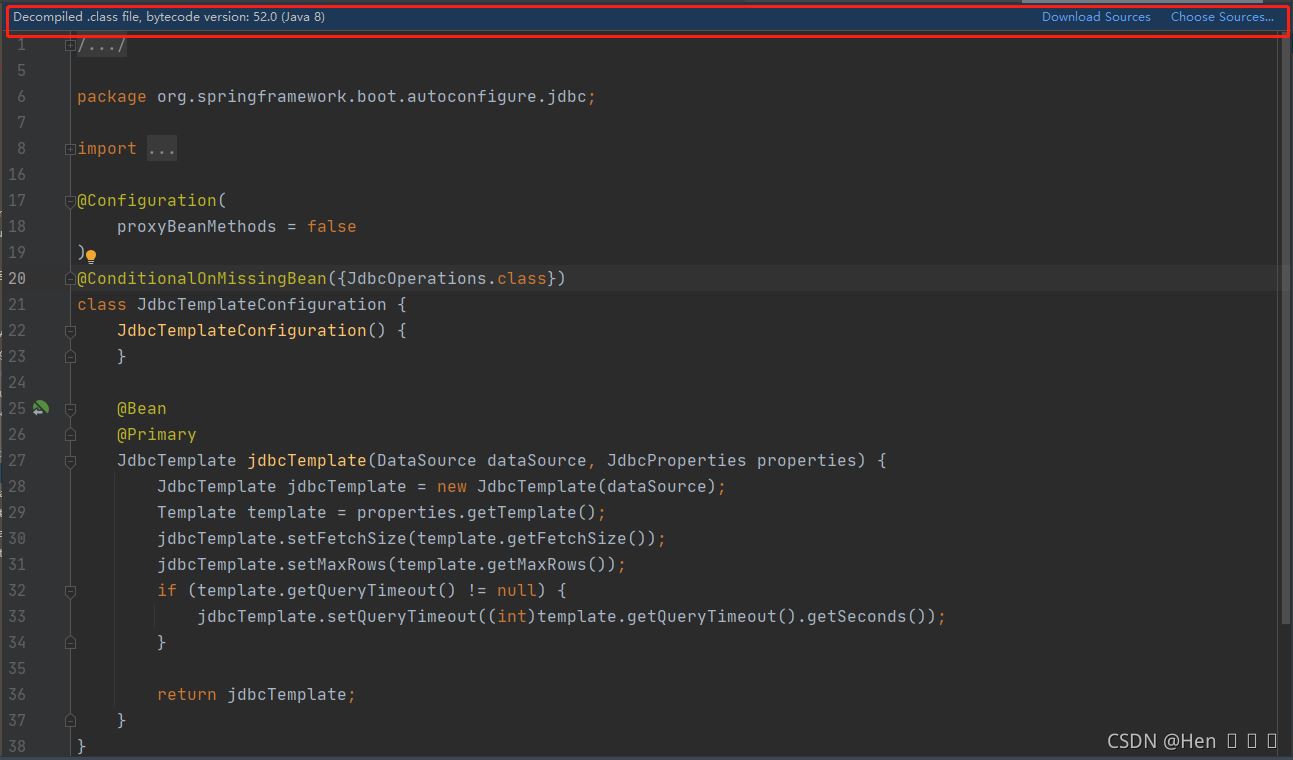Click the class name JdbcTemplateConfiguration on line 21

click(x=261, y=305)
